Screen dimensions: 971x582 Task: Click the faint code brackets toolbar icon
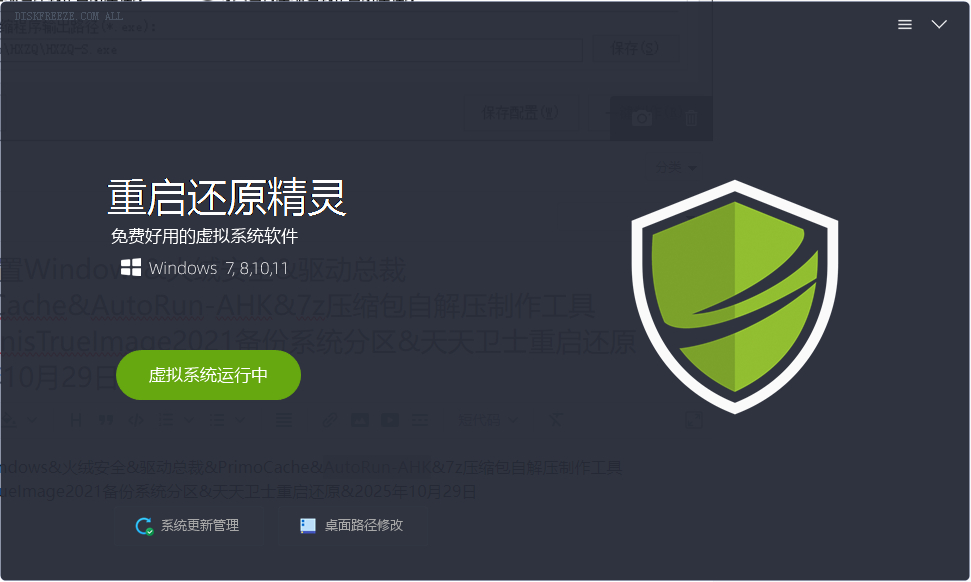click(x=136, y=420)
